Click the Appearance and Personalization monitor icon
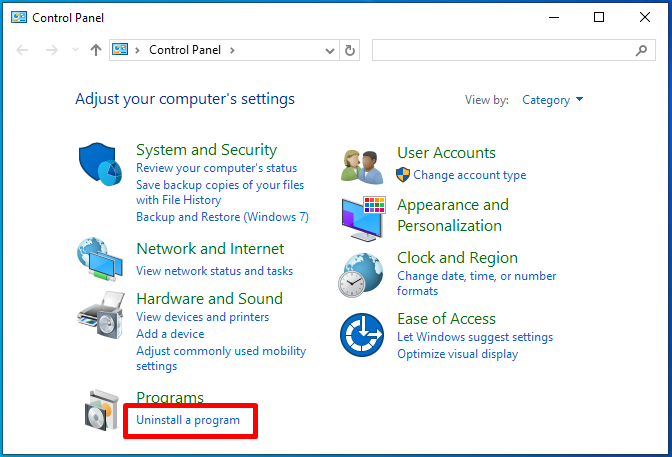Image resolution: width=672 pixels, height=457 pixels. point(363,219)
